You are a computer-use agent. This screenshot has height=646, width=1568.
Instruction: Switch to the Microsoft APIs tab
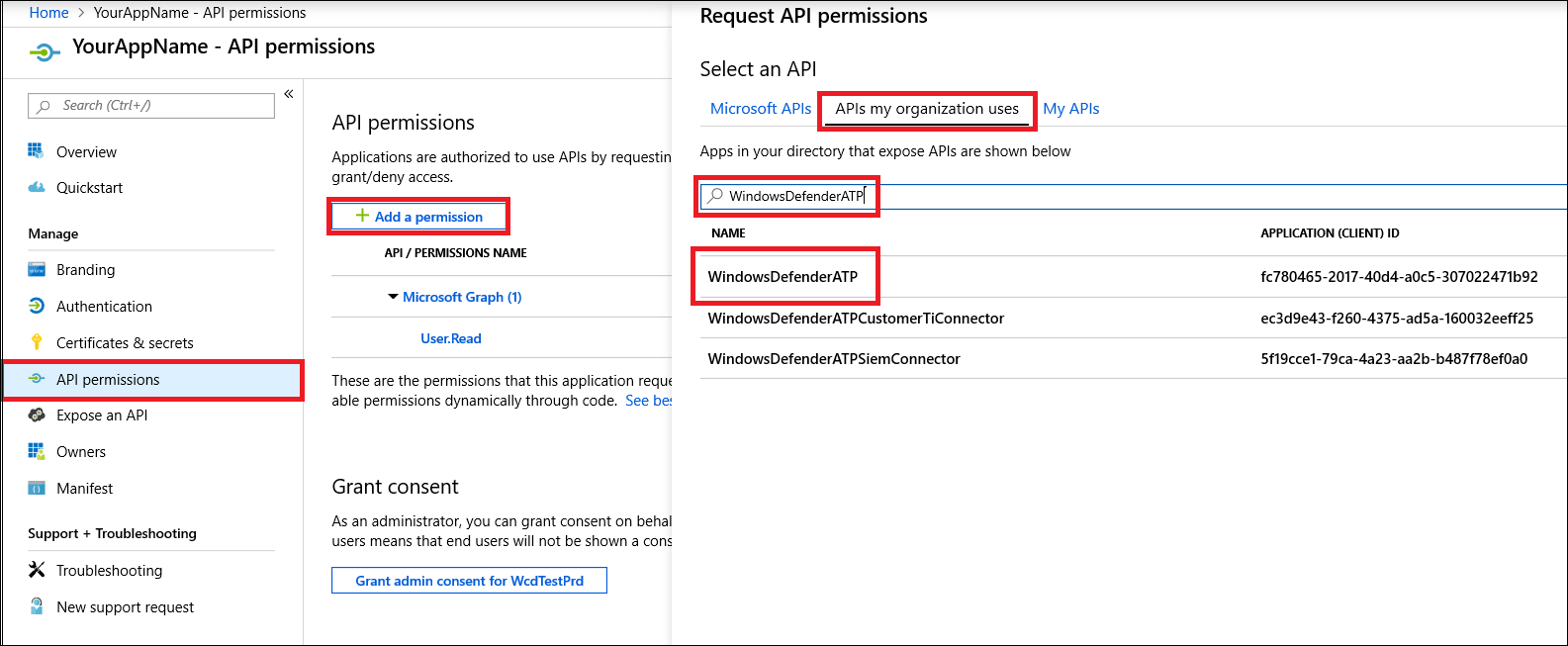(760, 109)
